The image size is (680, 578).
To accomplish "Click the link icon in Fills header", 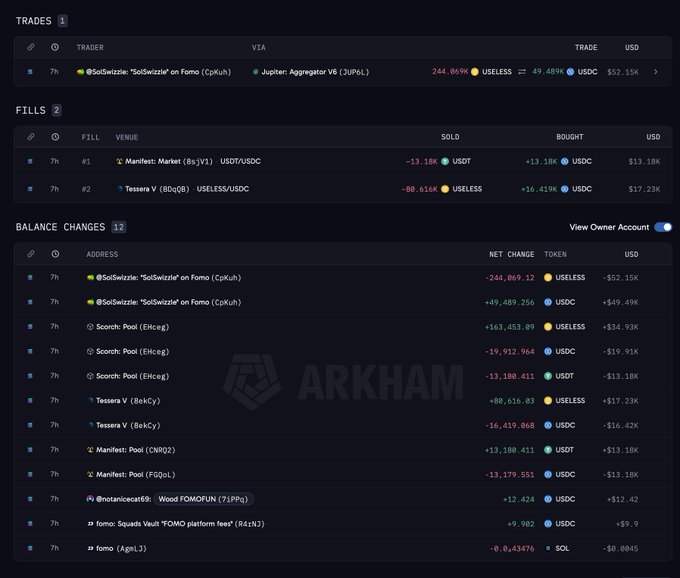I will 31,137.
